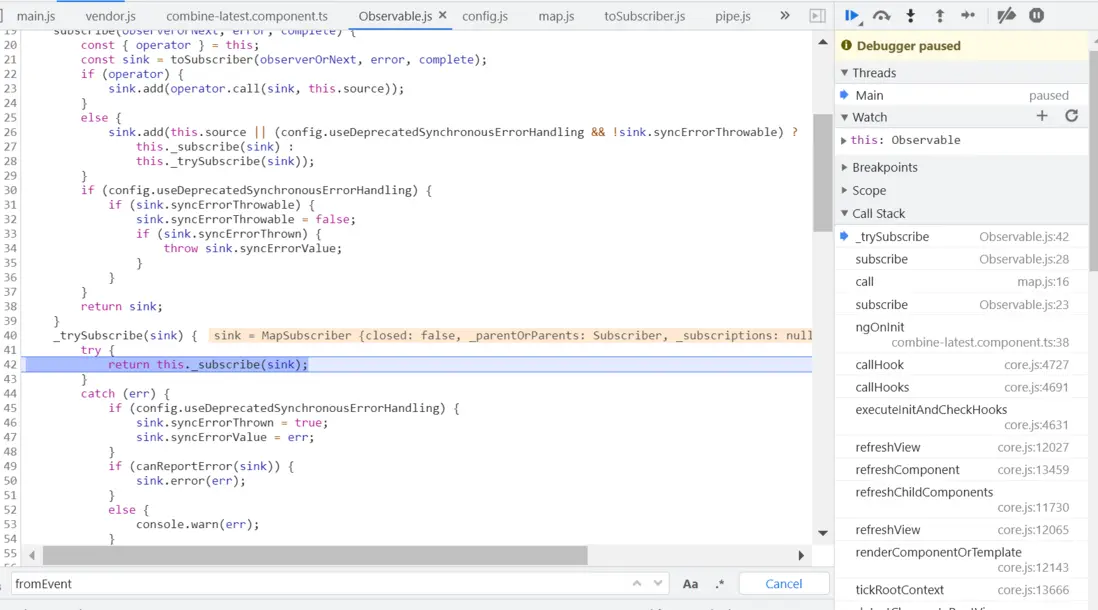1098x610 pixels.
Task: Step over next function call
Action: pos(881,15)
